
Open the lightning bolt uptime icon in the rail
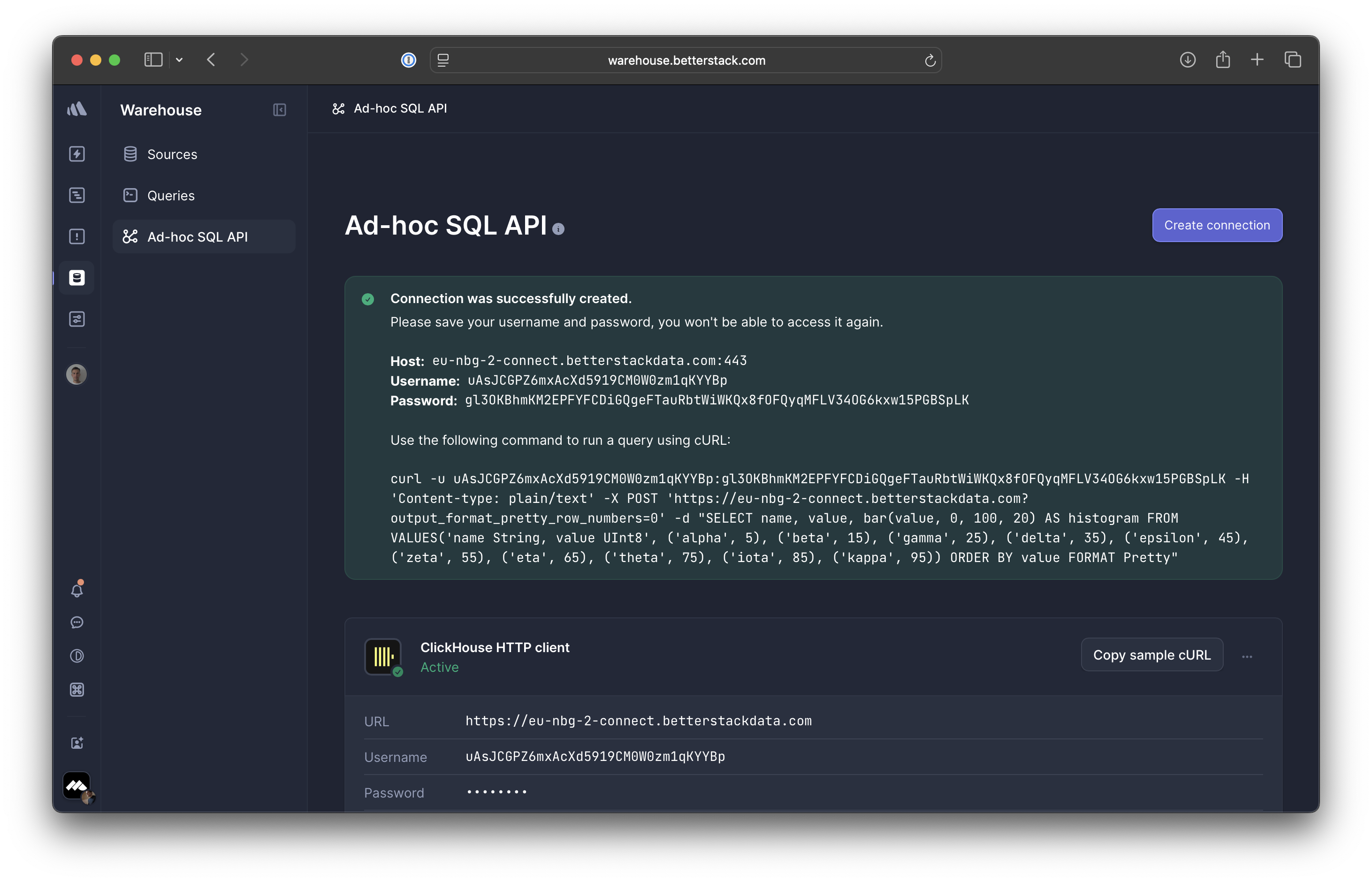[77, 154]
